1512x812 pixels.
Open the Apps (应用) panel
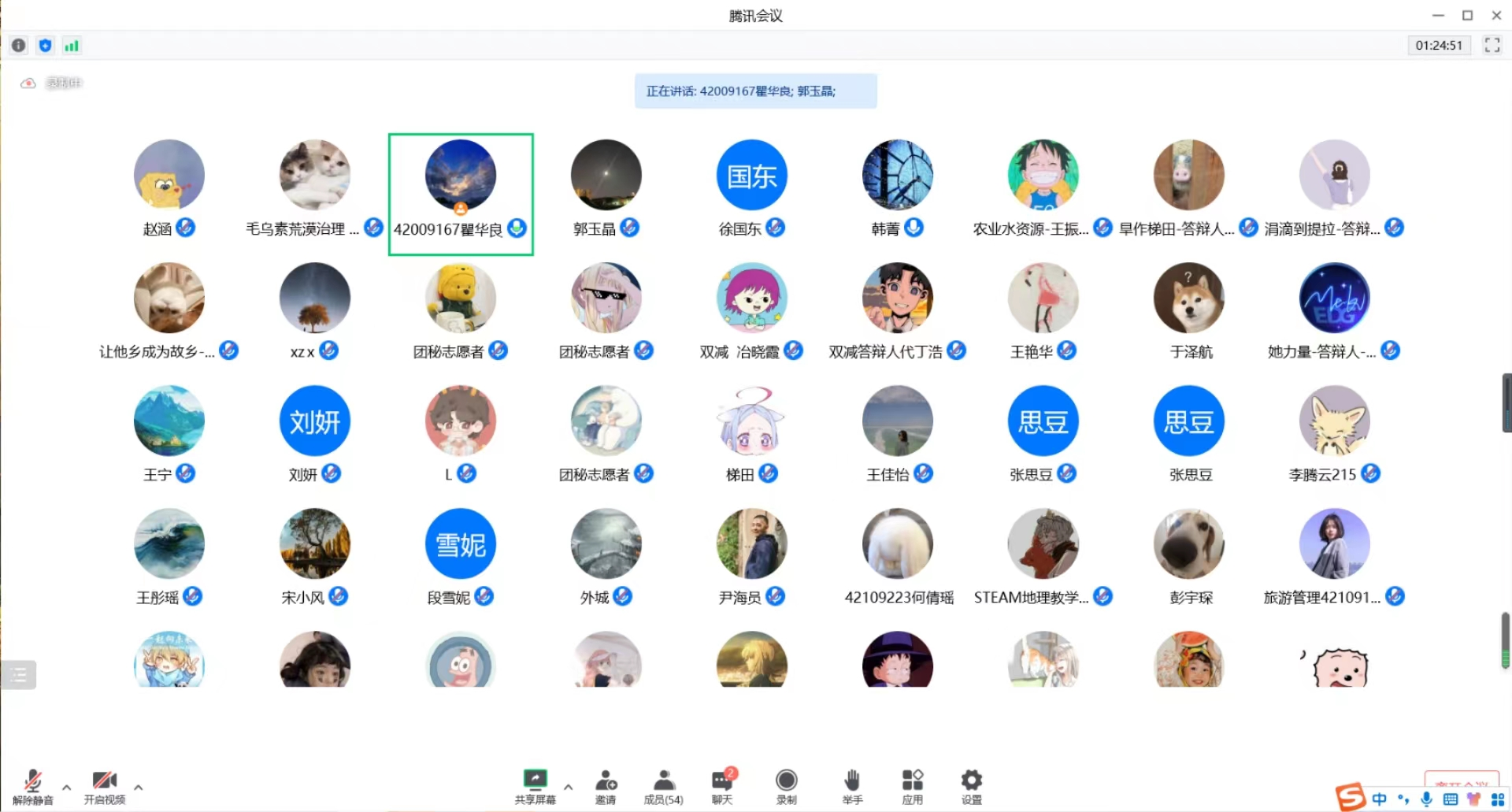click(x=912, y=786)
